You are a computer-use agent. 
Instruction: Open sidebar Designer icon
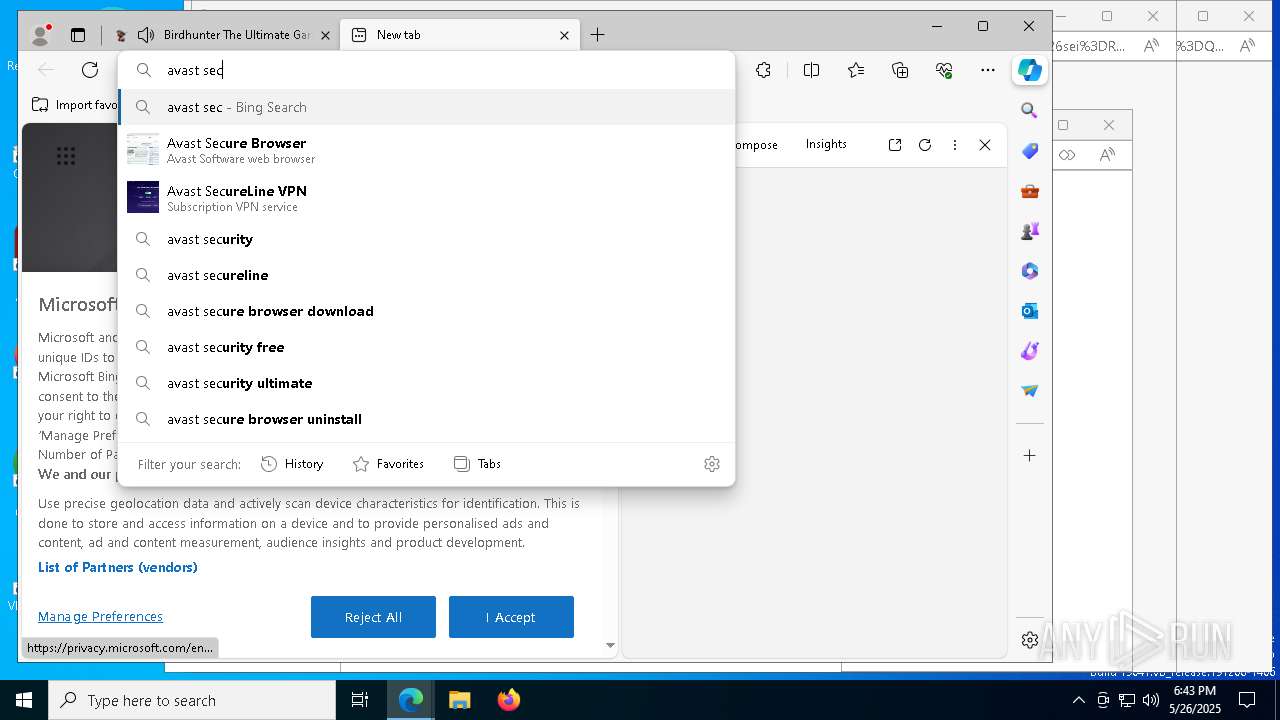1029,351
